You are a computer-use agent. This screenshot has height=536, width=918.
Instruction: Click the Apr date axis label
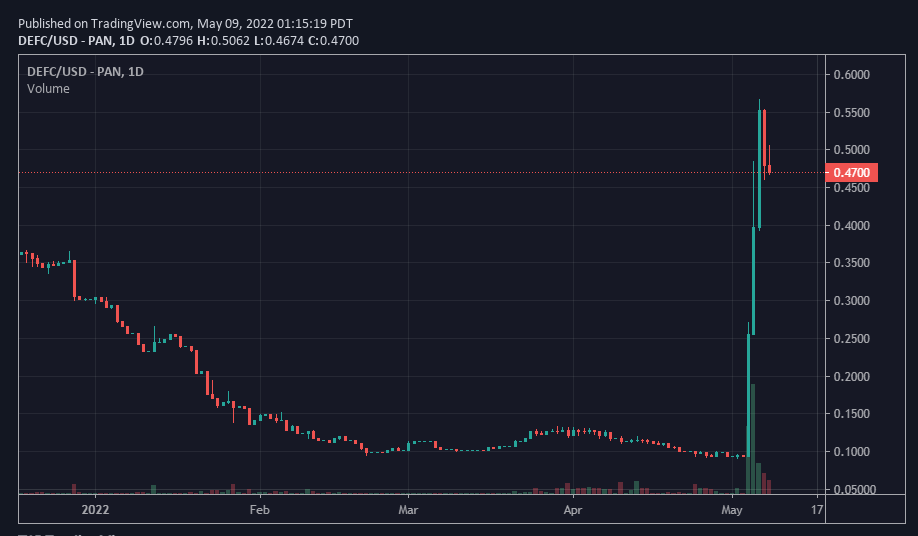(x=573, y=510)
